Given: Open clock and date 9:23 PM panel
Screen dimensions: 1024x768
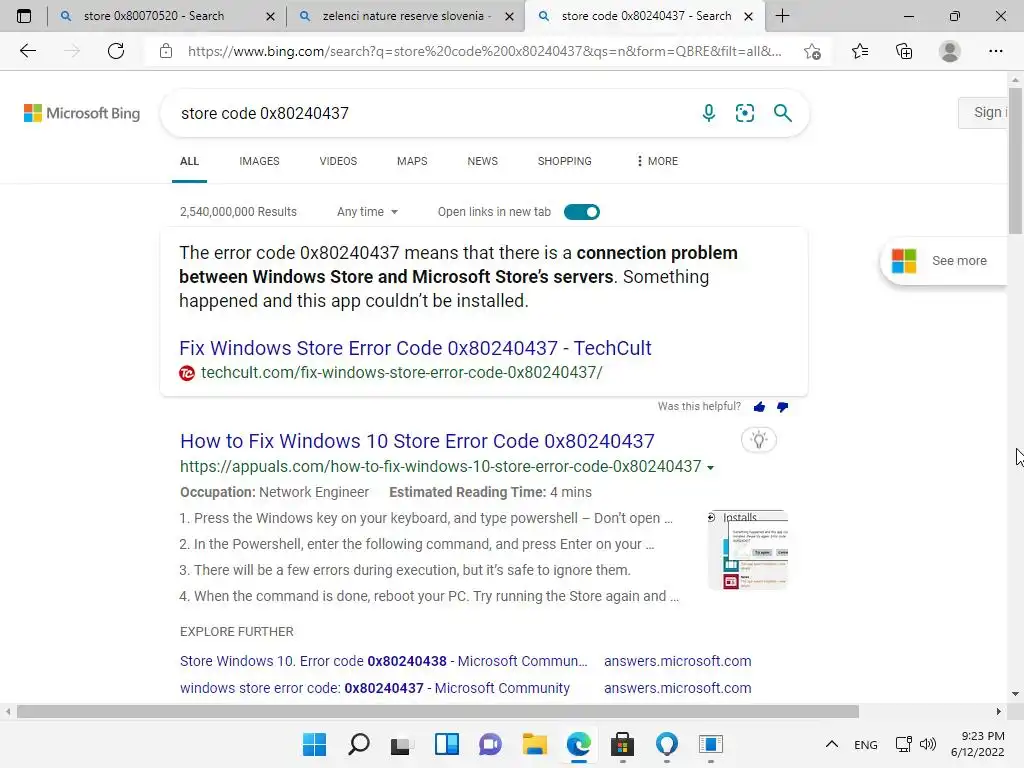Looking at the screenshot, I should click(x=978, y=744).
